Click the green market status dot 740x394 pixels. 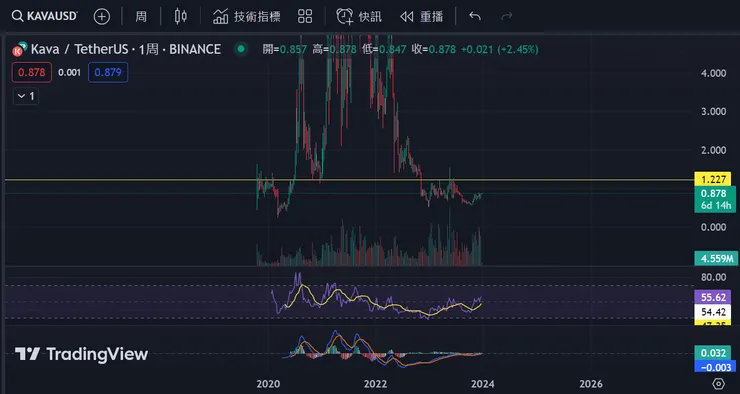[x=241, y=49]
